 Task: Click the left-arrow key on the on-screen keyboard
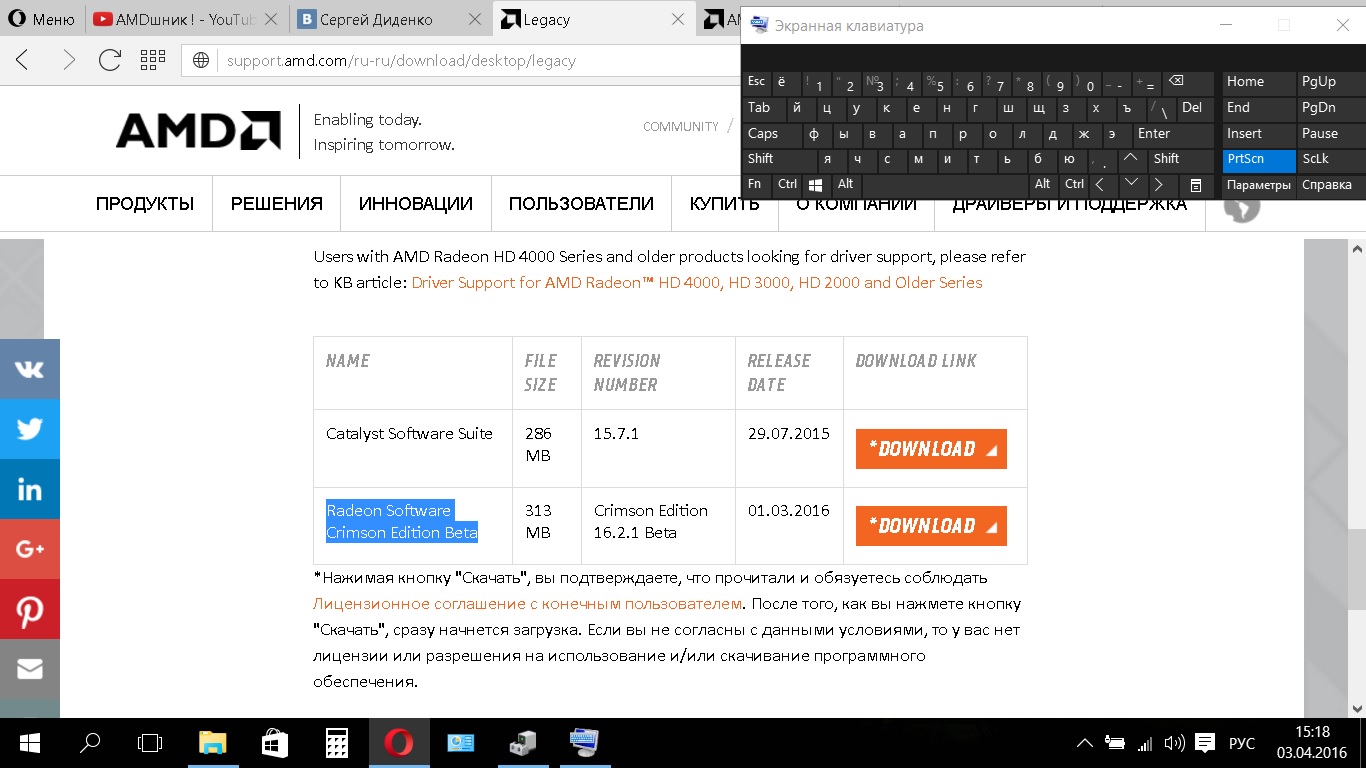tap(1101, 185)
